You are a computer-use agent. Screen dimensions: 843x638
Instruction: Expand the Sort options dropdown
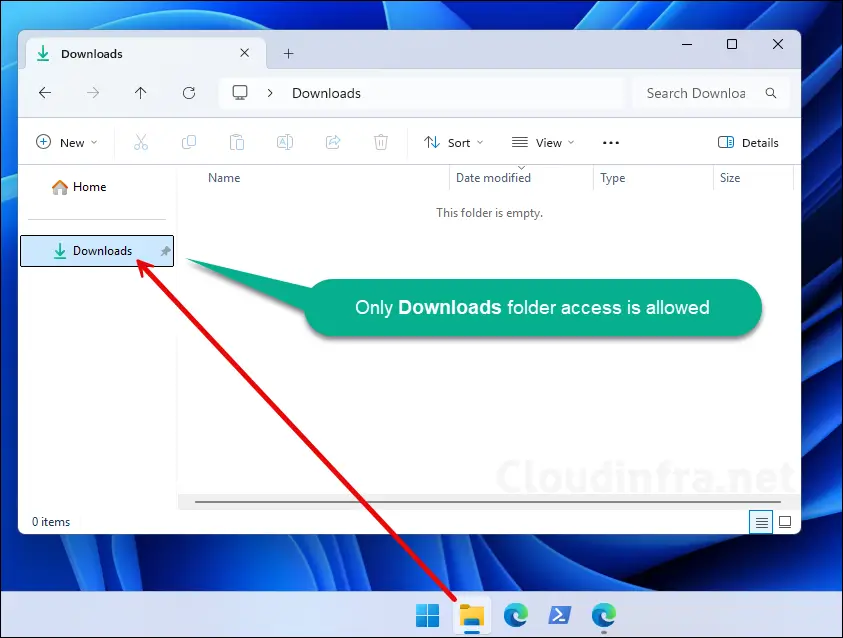coord(453,143)
